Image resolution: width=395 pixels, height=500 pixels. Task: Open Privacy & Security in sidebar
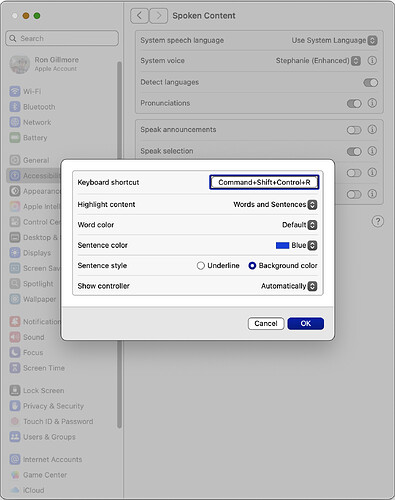click(x=47, y=406)
